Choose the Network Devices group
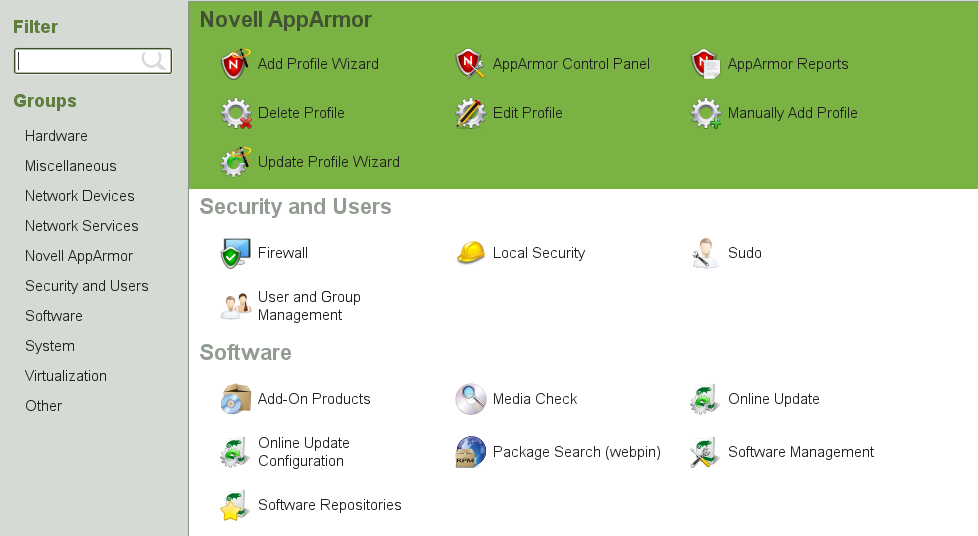Viewport: 978px width, 536px height. (79, 196)
